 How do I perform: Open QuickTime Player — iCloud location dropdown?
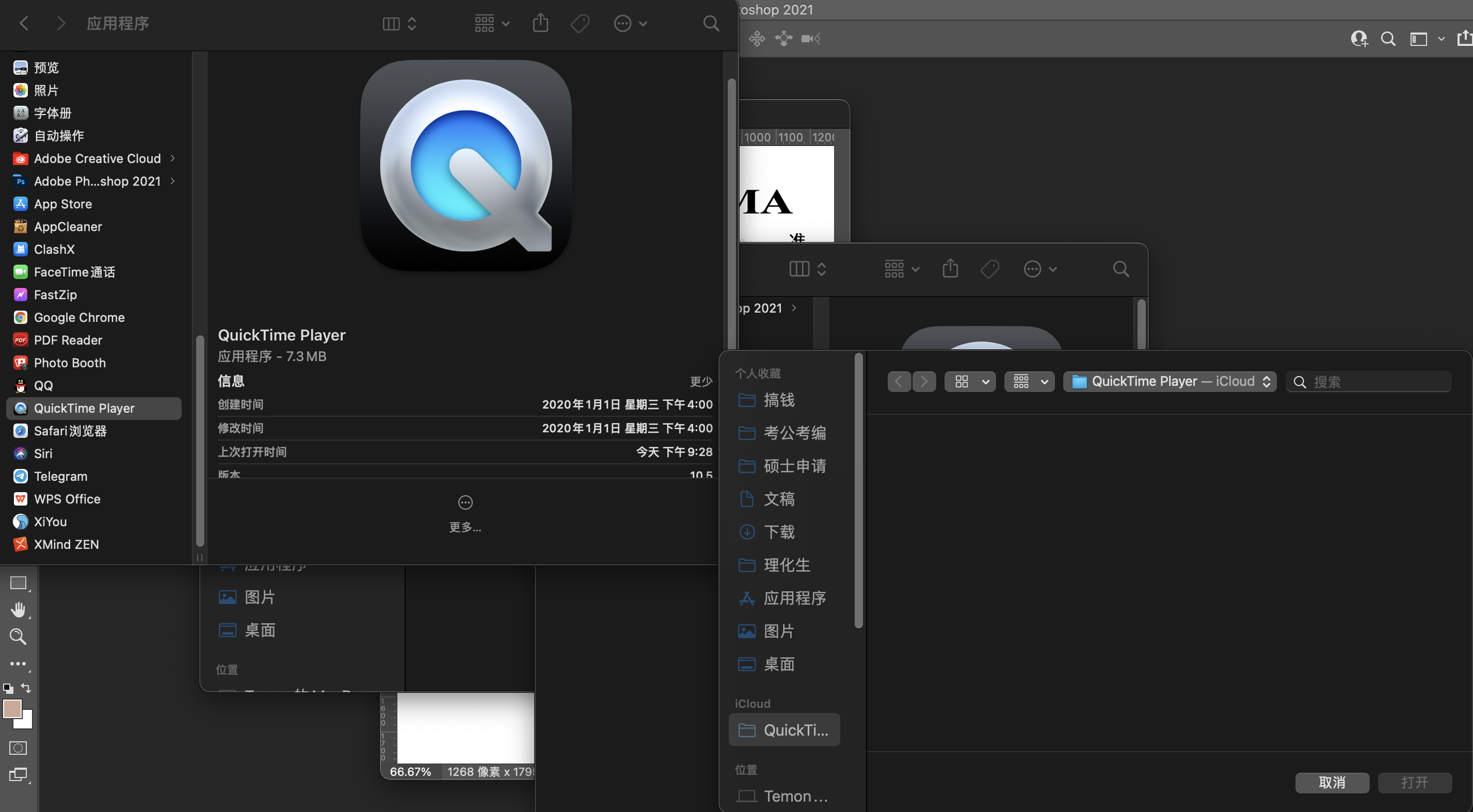pyautogui.click(x=1170, y=382)
